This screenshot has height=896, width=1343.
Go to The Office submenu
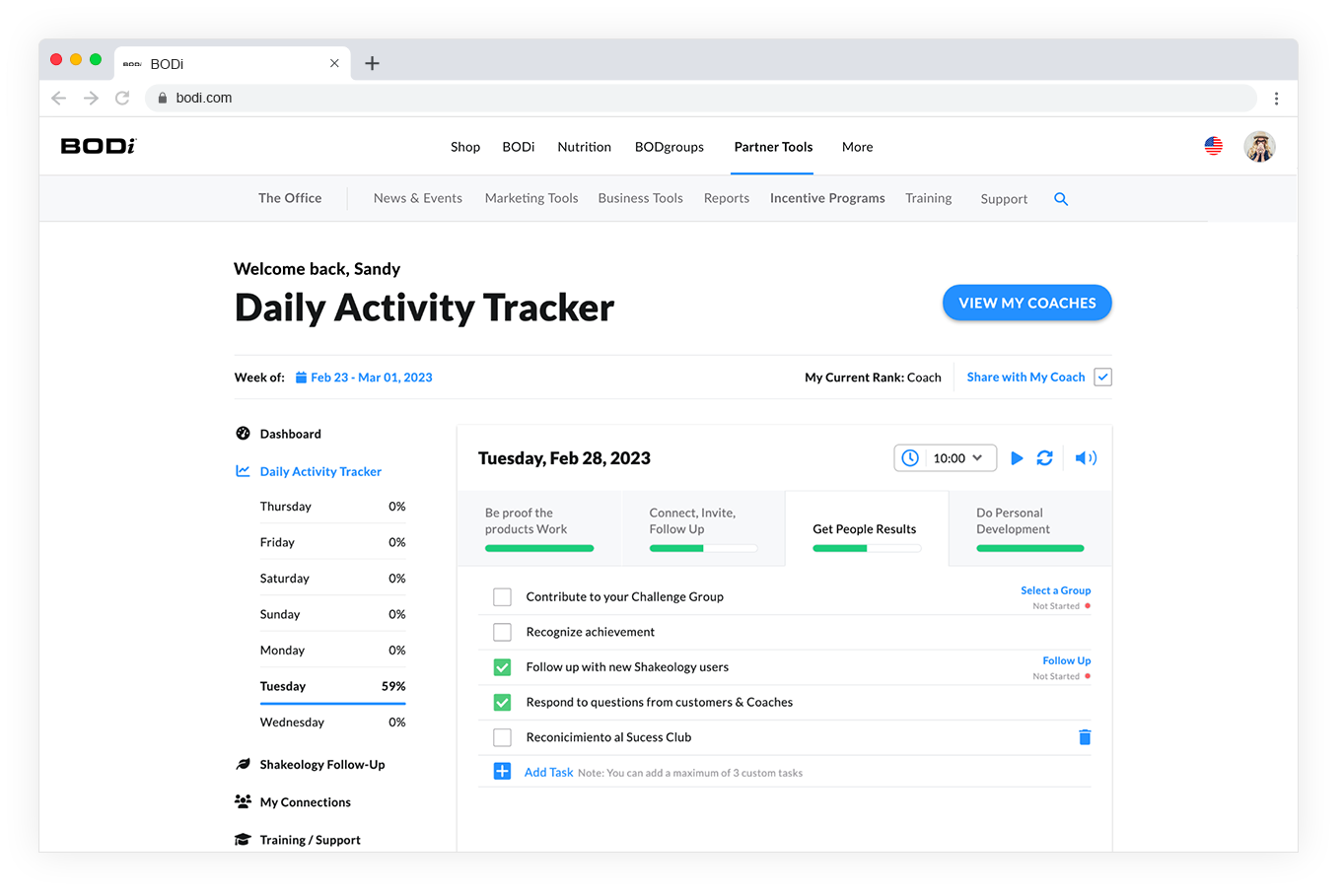pos(290,198)
